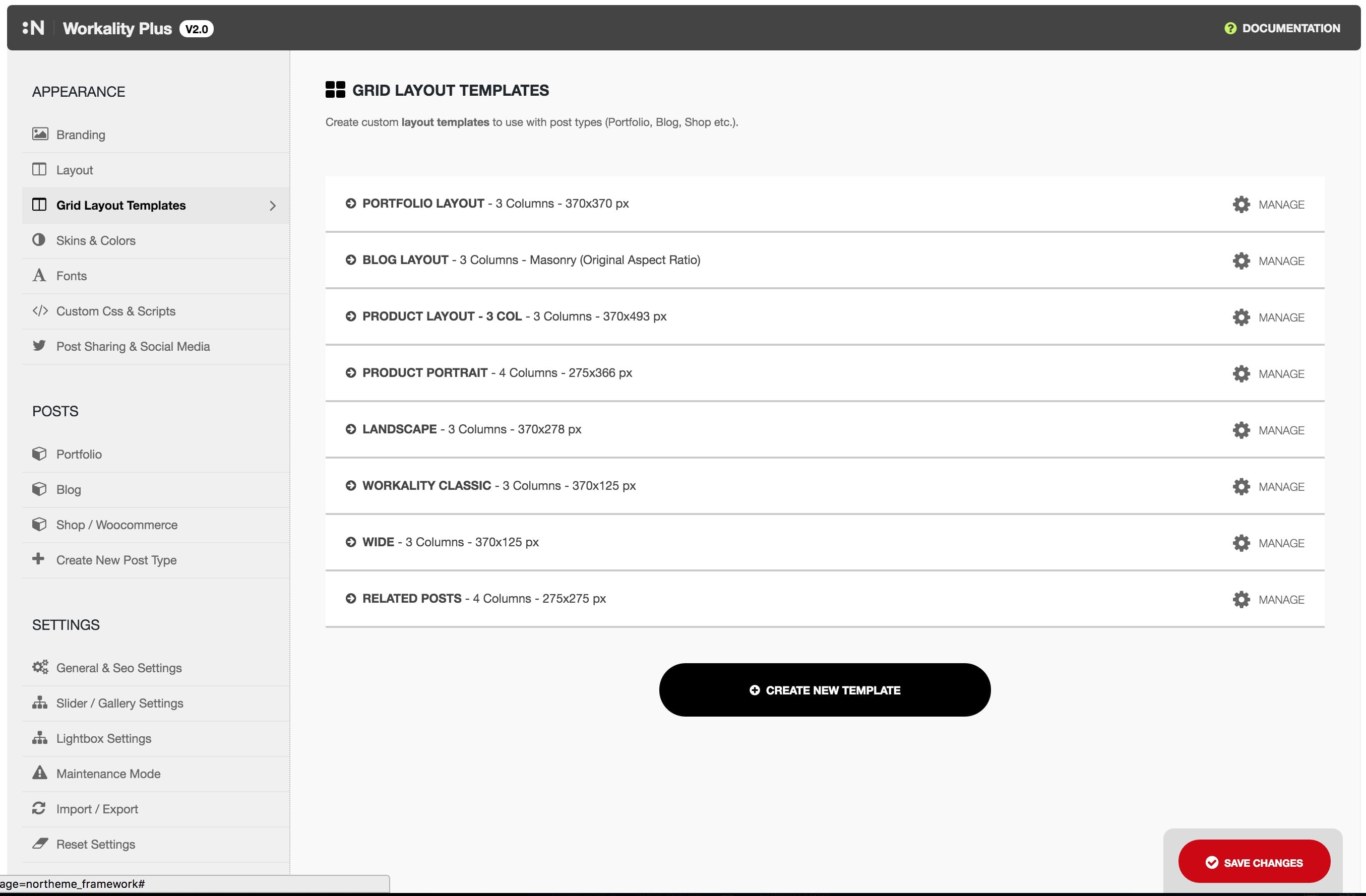The height and width of the screenshot is (896, 1366).
Task: Click the Save Changes button
Action: pos(1254,862)
